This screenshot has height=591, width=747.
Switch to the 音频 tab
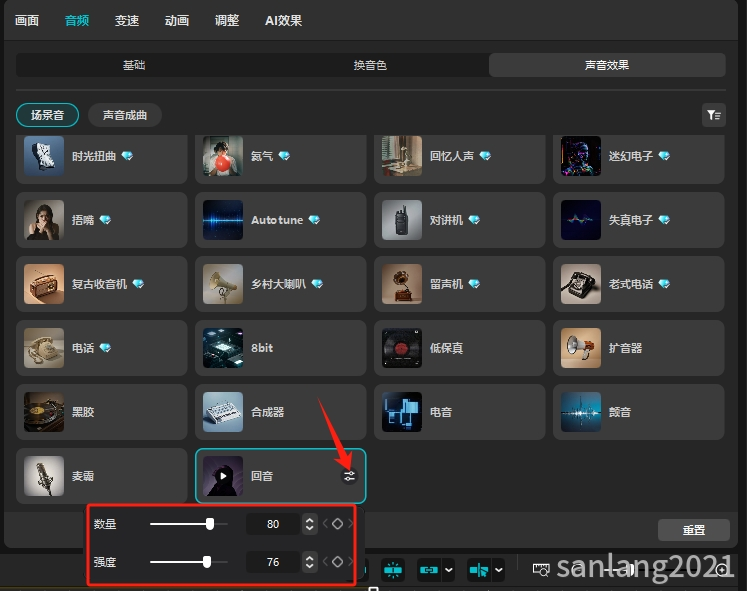click(77, 20)
